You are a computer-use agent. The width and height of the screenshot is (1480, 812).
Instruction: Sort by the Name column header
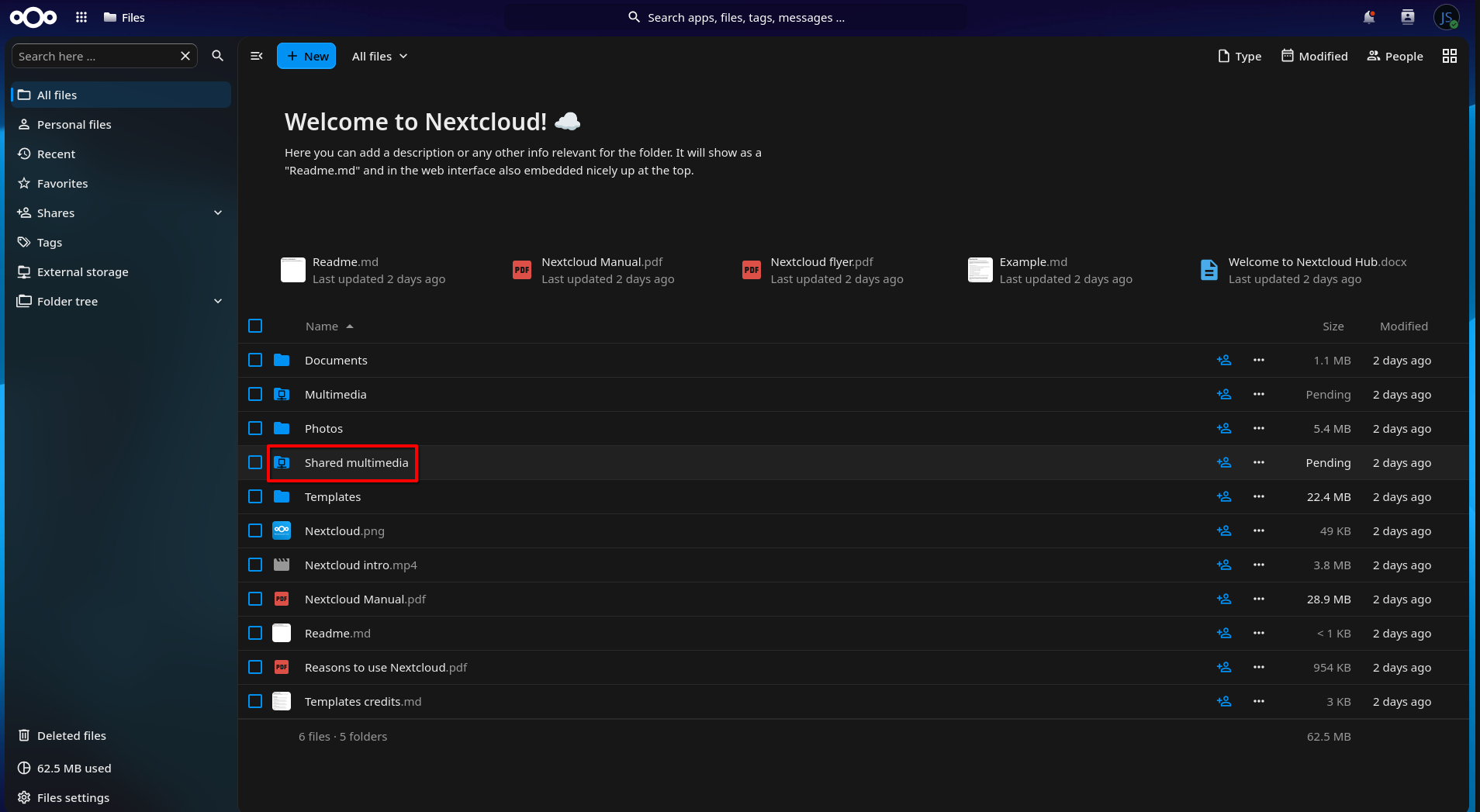coord(329,327)
